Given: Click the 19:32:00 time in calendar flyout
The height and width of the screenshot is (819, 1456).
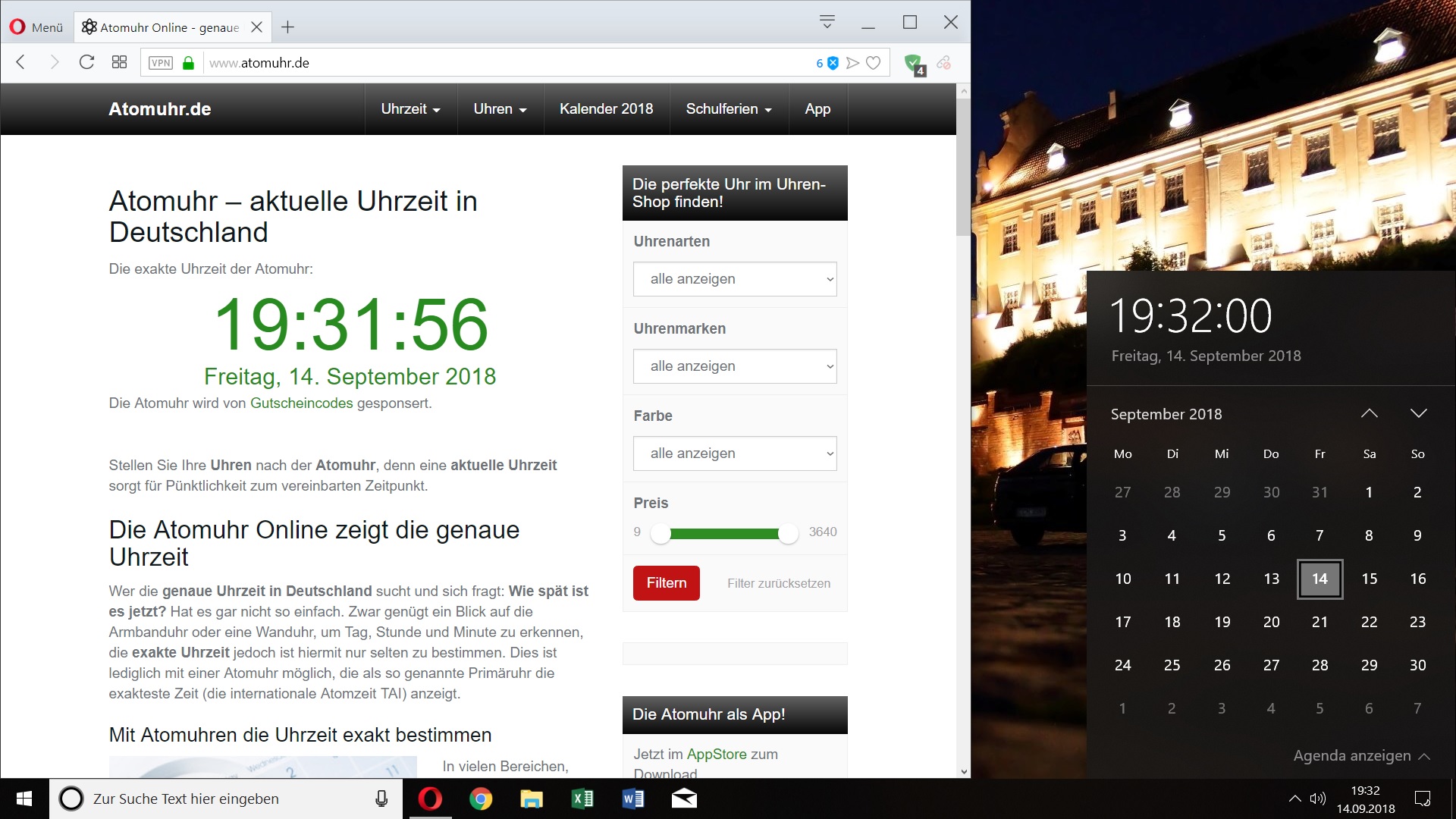Looking at the screenshot, I should pos(1191,316).
